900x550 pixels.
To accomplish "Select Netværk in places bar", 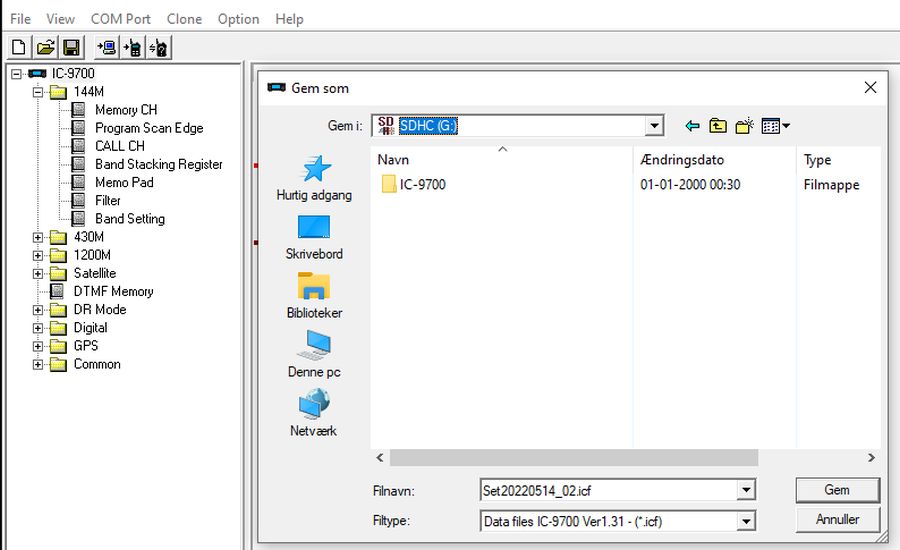I will pyautogui.click(x=314, y=413).
